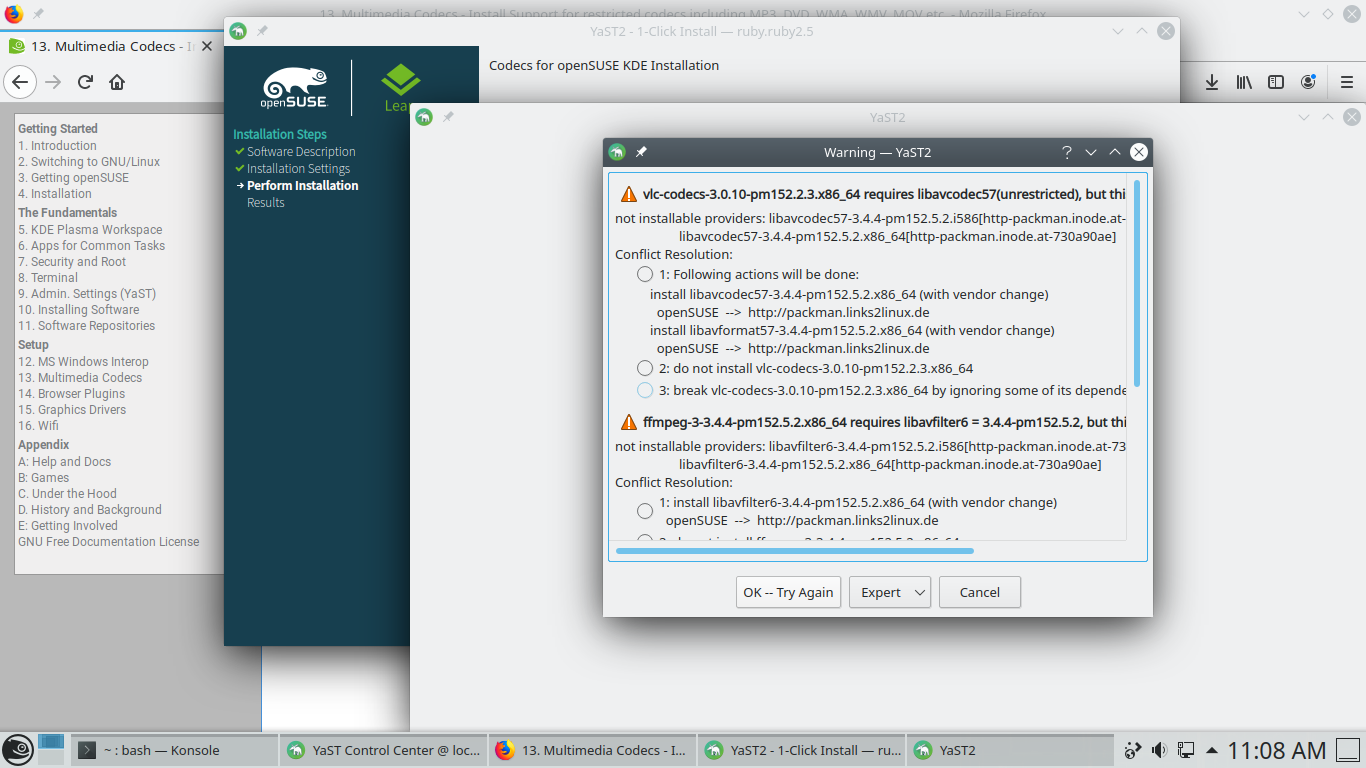
Task: Click minimize chevron on Warning dialog titlebar
Action: (x=1091, y=152)
